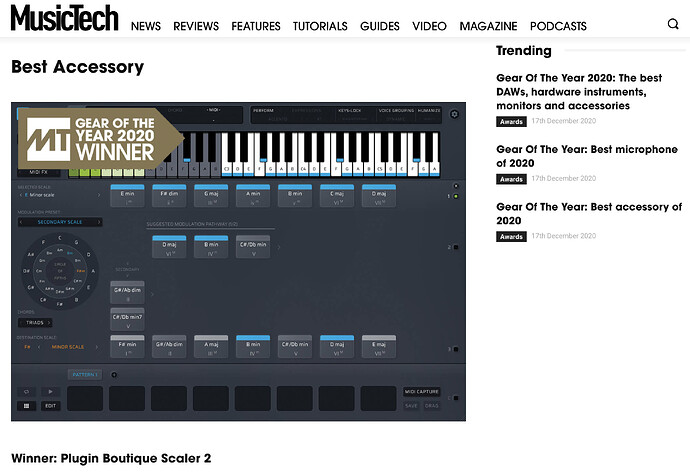Click the DRAG button in Scaler

click(432, 406)
